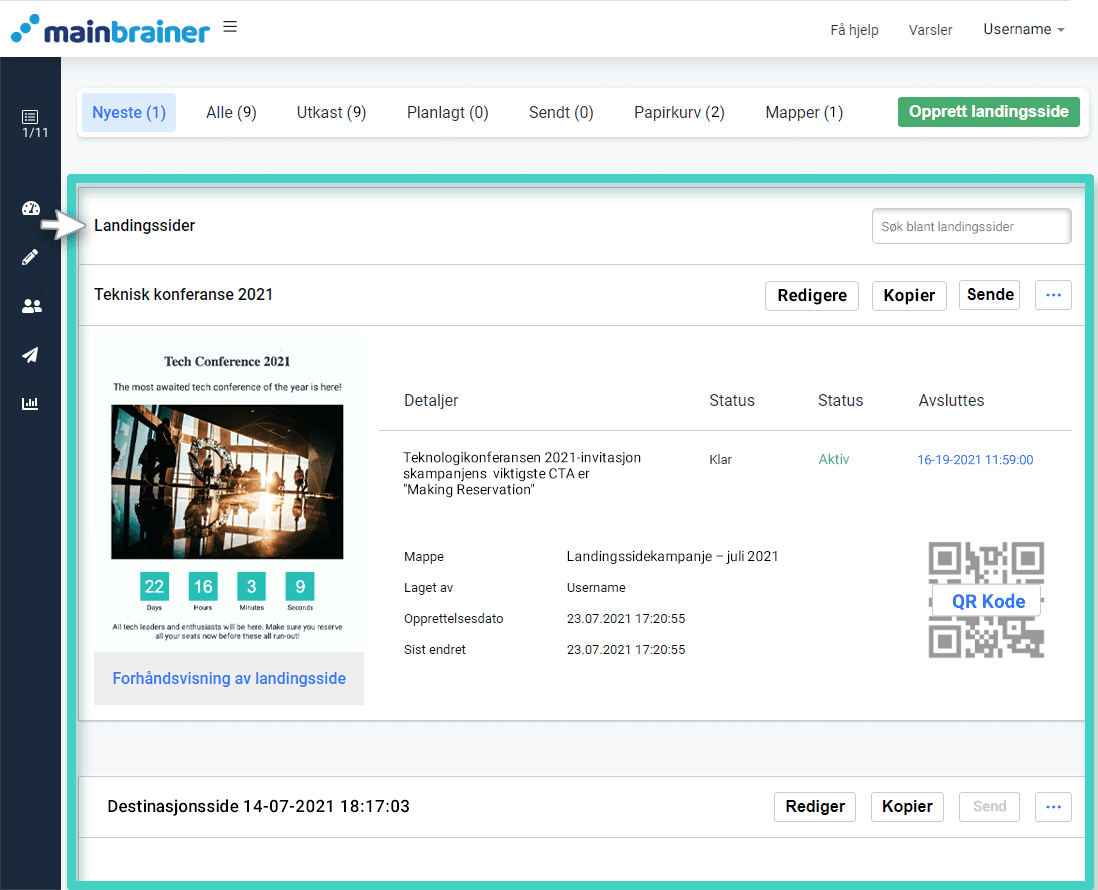Click the QR Kode icon
Image resolution: width=1098 pixels, height=890 pixels.
(x=986, y=601)
